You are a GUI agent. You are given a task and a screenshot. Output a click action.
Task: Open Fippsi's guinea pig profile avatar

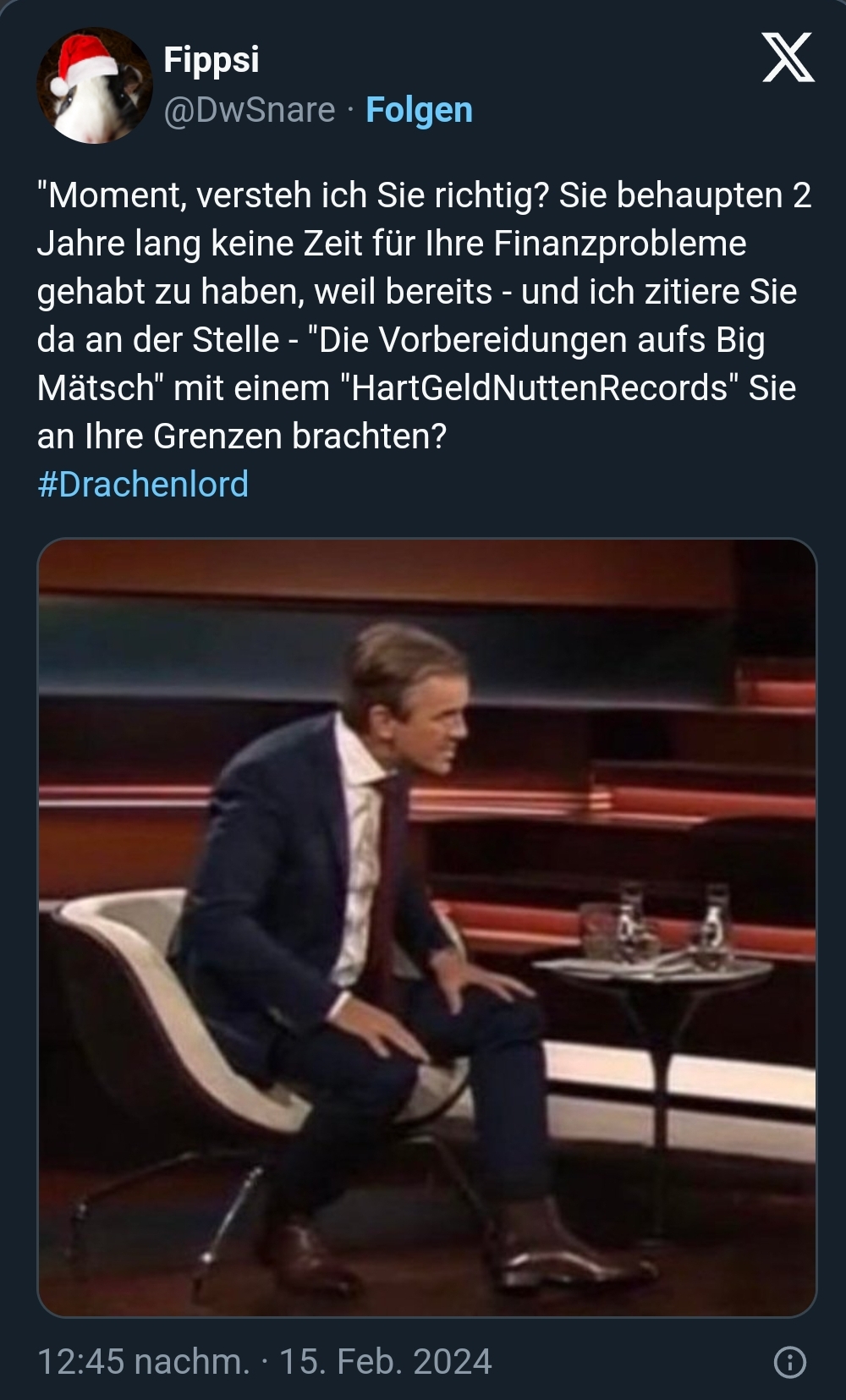click(95, 85)
